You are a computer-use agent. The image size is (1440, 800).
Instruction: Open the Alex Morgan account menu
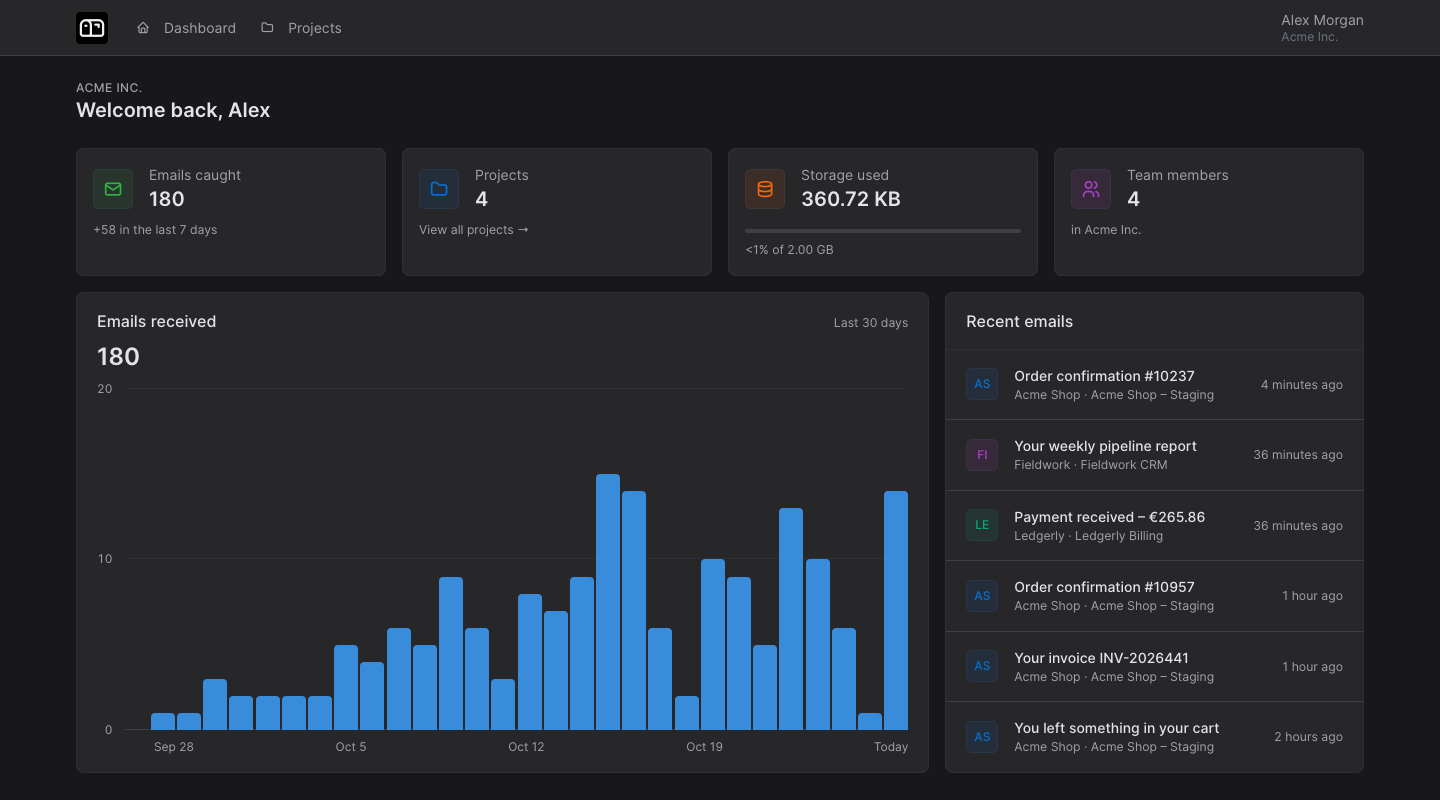pos(1322,28)
